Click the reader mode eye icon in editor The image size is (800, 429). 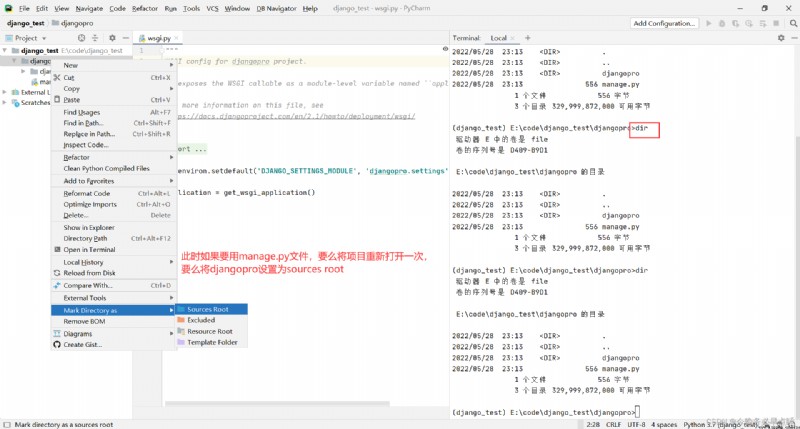[x=445, y=49]
